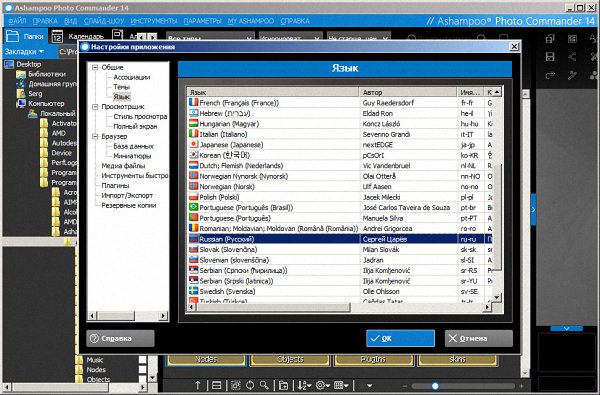600x395 pixels.
Task: Open Миниатюры settings page
Action: (132, 156)
